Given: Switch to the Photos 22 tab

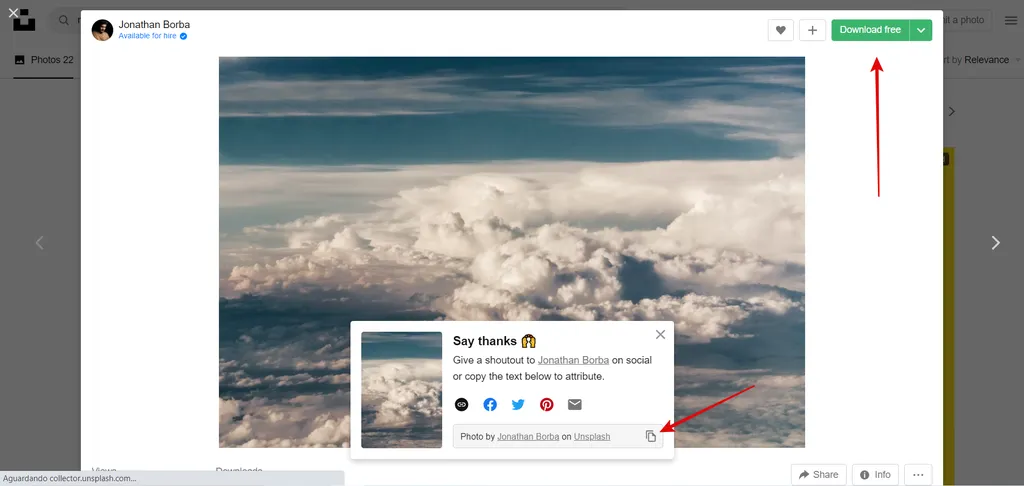Looking at the screenshot, I should click(44, 59).
